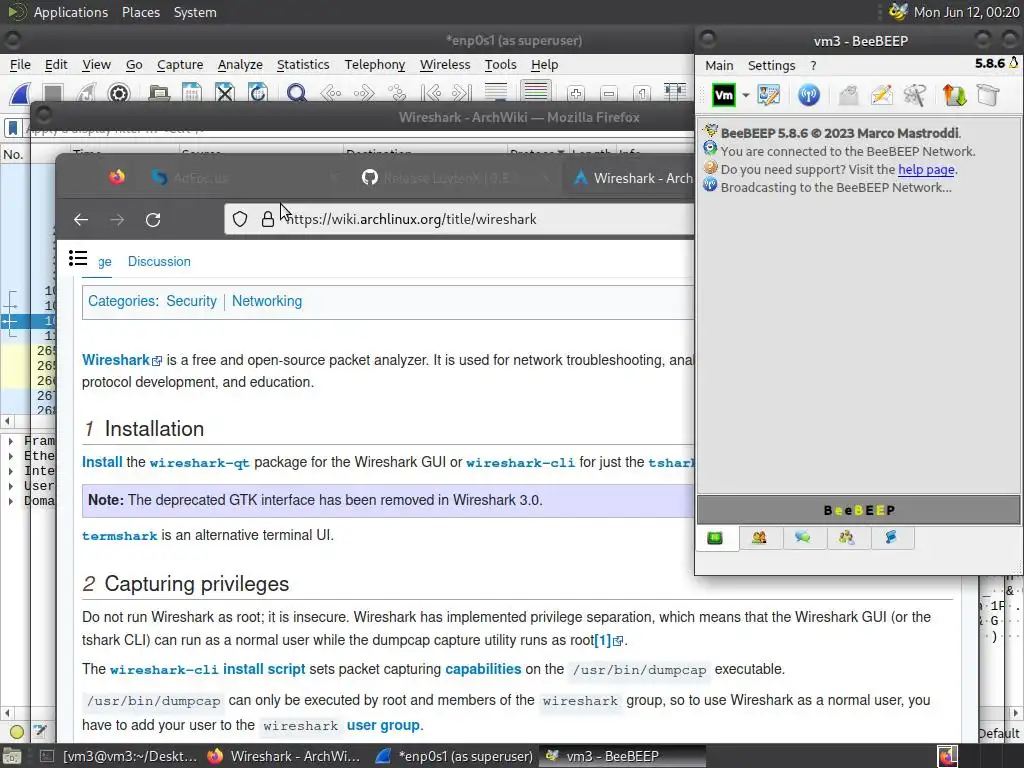Open Wireshark Wireless menu
The image size is (1024, 768).
(x=445, y=65)
